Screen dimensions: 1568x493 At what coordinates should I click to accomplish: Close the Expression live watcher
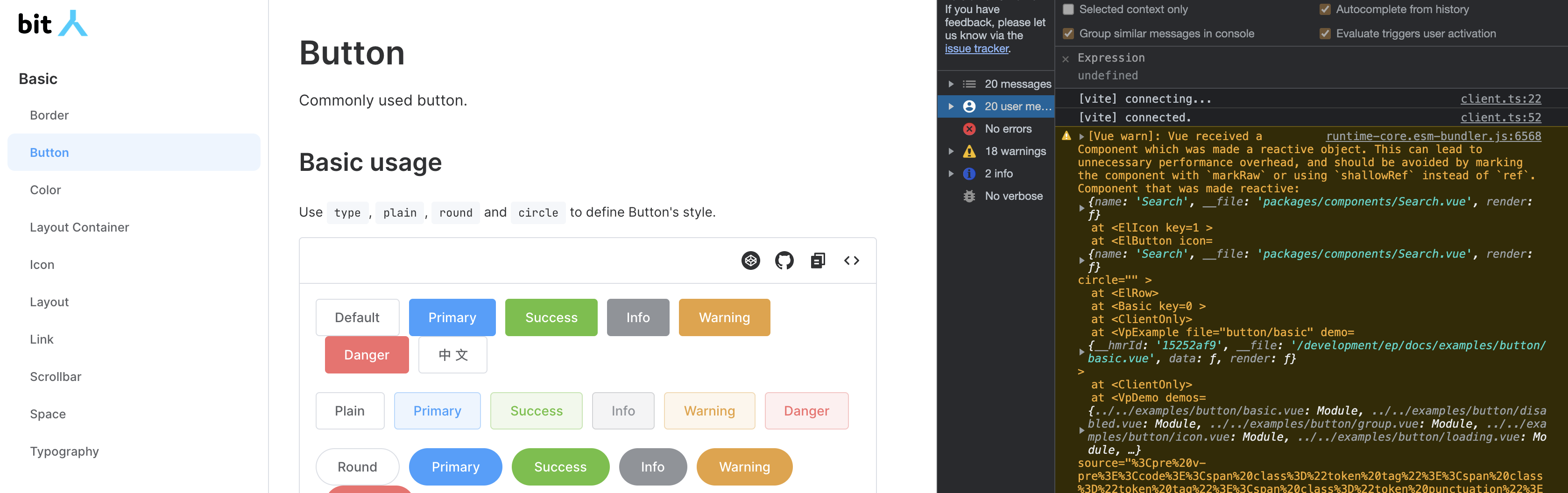point(1065,59)
